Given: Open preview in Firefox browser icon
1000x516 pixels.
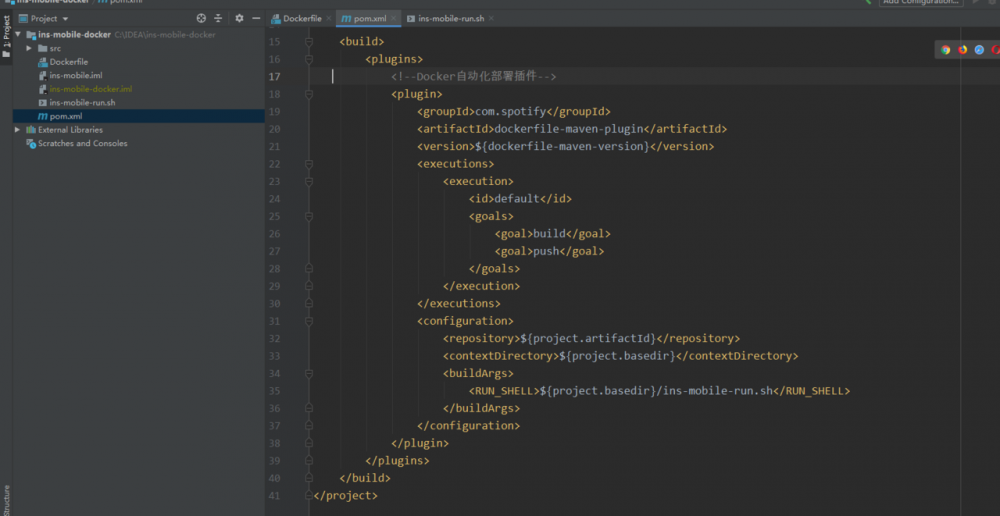Looking at the screenshot, I should click(x=962, y=49).
